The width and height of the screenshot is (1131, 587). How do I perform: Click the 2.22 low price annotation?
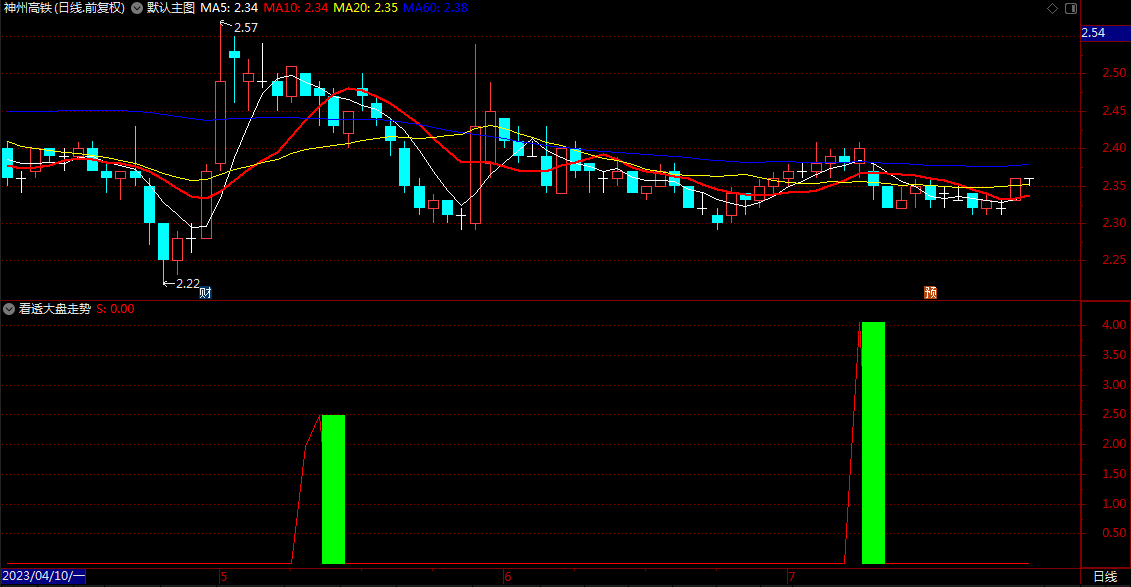pyautogui.click(x=188, y=283)
